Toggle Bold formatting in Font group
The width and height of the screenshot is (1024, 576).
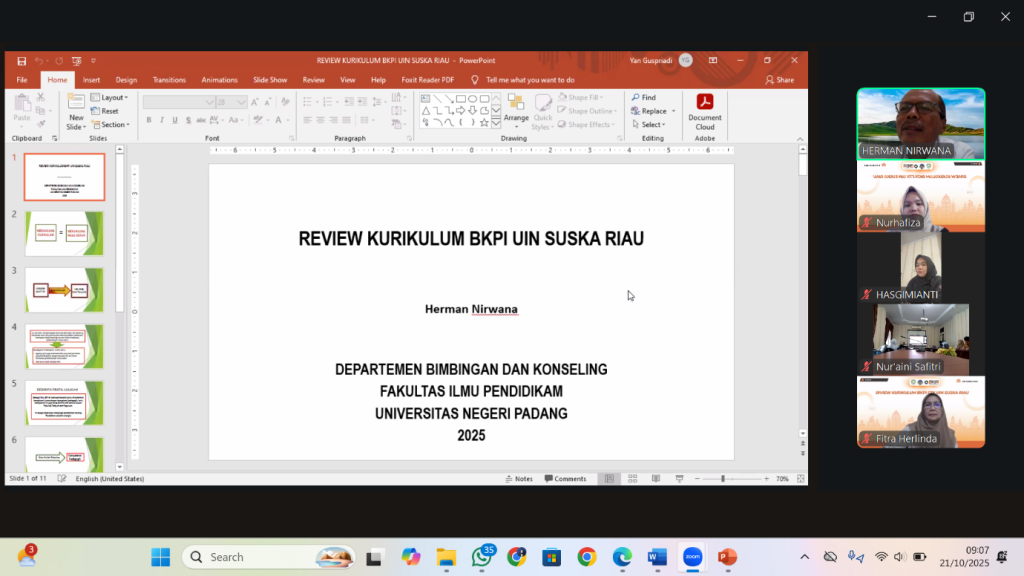149,120
